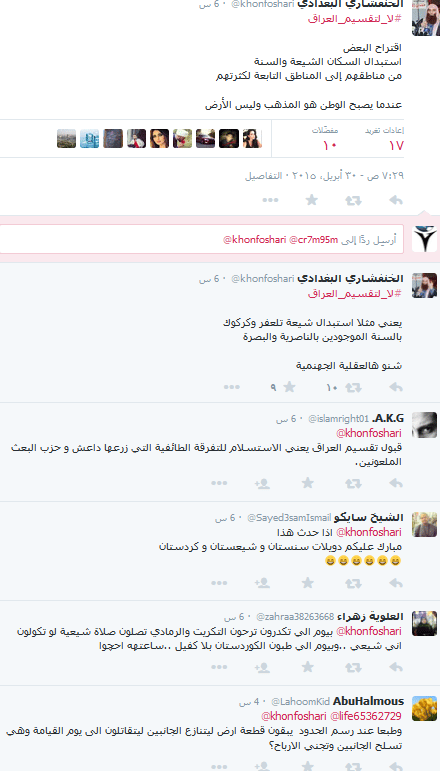Open more options on العلوية زهراء tweet
440x771 pixels.
click(x=219, y=667)
